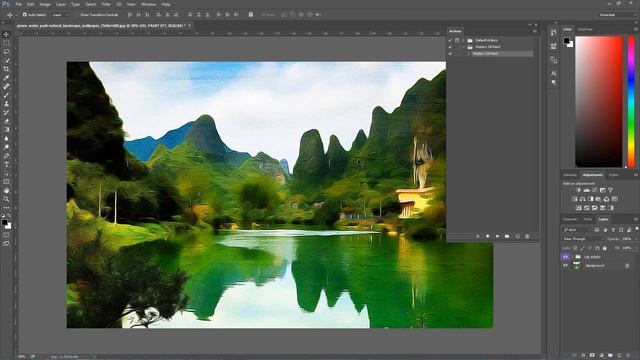Open the File menu

coord(18,4)
